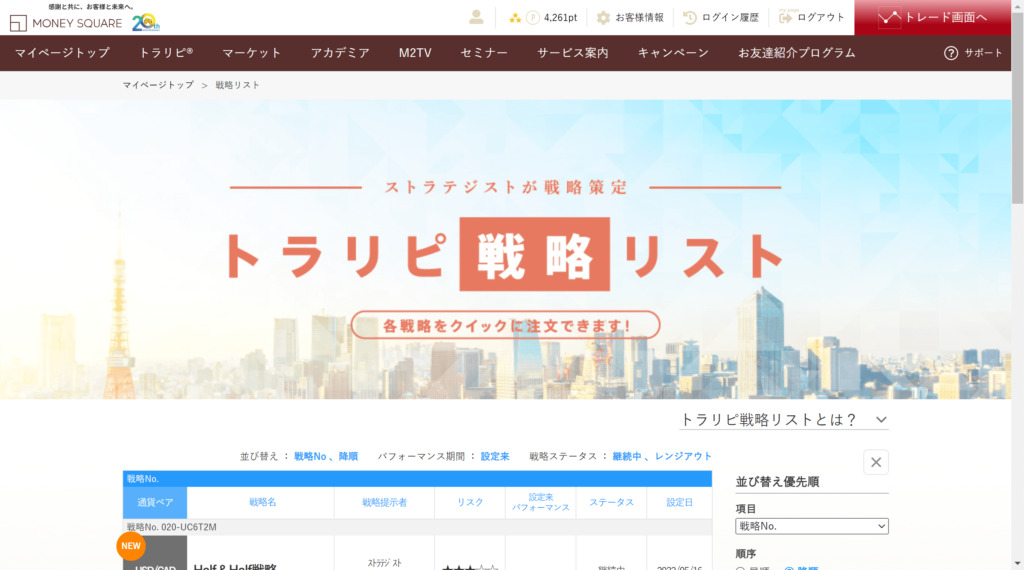Screen dimensions: 1024x570
Task: Click the ログアウト link
Action: (x=821, y=18)
